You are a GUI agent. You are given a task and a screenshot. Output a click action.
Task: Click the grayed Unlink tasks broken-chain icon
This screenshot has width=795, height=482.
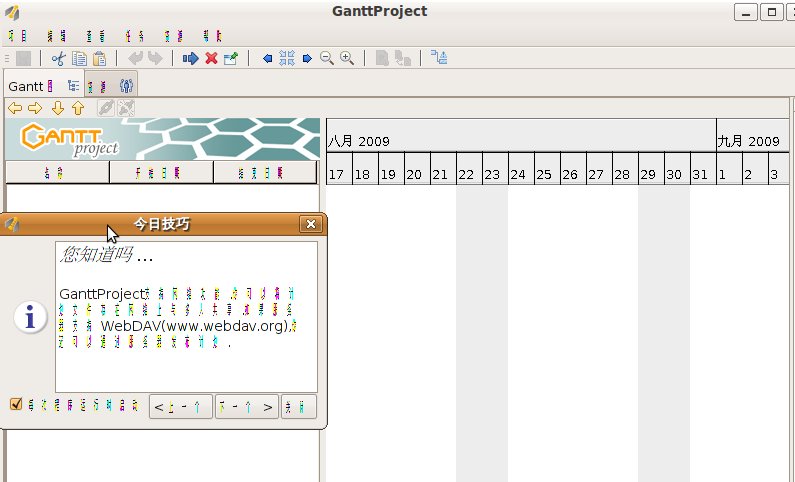tap(126, 108)
